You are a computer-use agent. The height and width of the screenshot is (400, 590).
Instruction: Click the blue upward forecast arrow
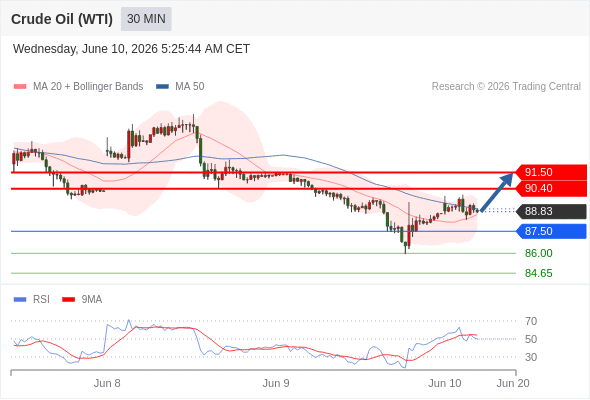[x=497, y=192]
